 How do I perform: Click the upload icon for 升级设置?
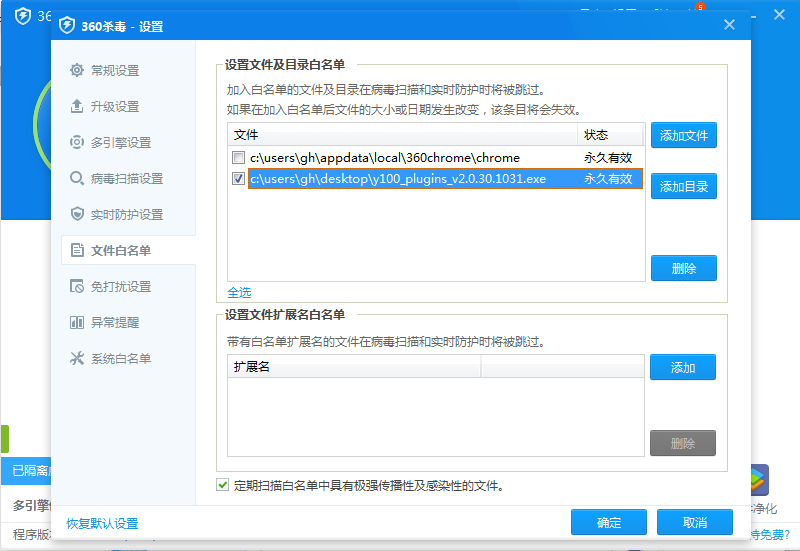77,106
